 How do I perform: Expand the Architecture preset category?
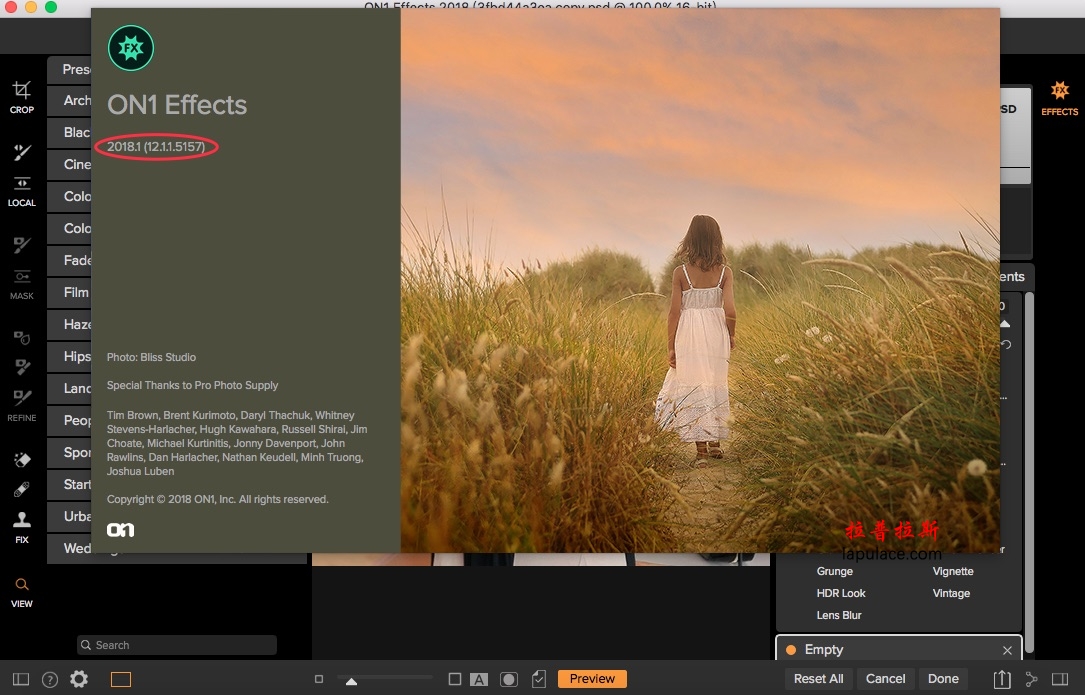[69, 100]
